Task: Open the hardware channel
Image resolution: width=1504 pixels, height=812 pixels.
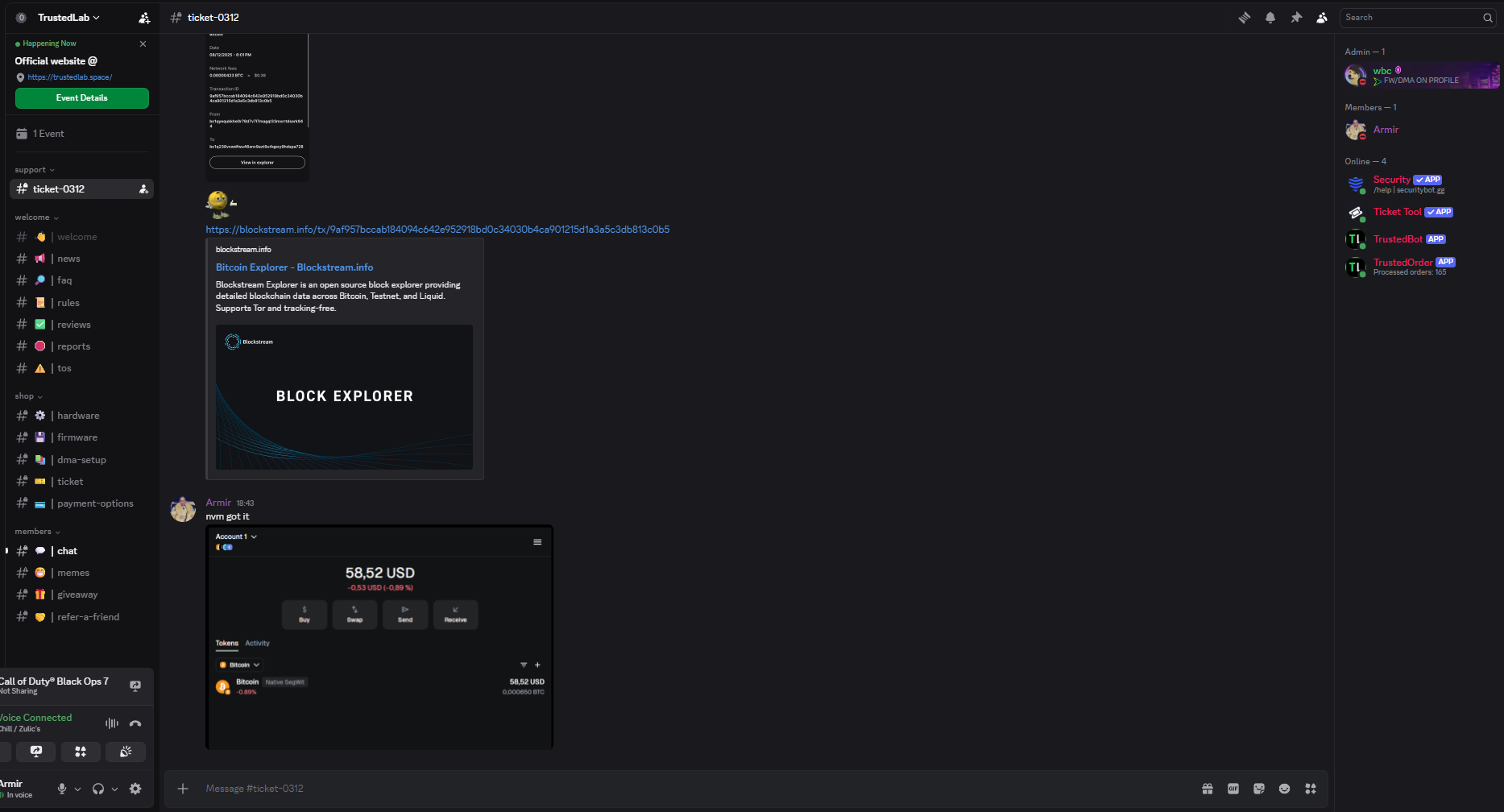Action: click(x=82, y=416)
